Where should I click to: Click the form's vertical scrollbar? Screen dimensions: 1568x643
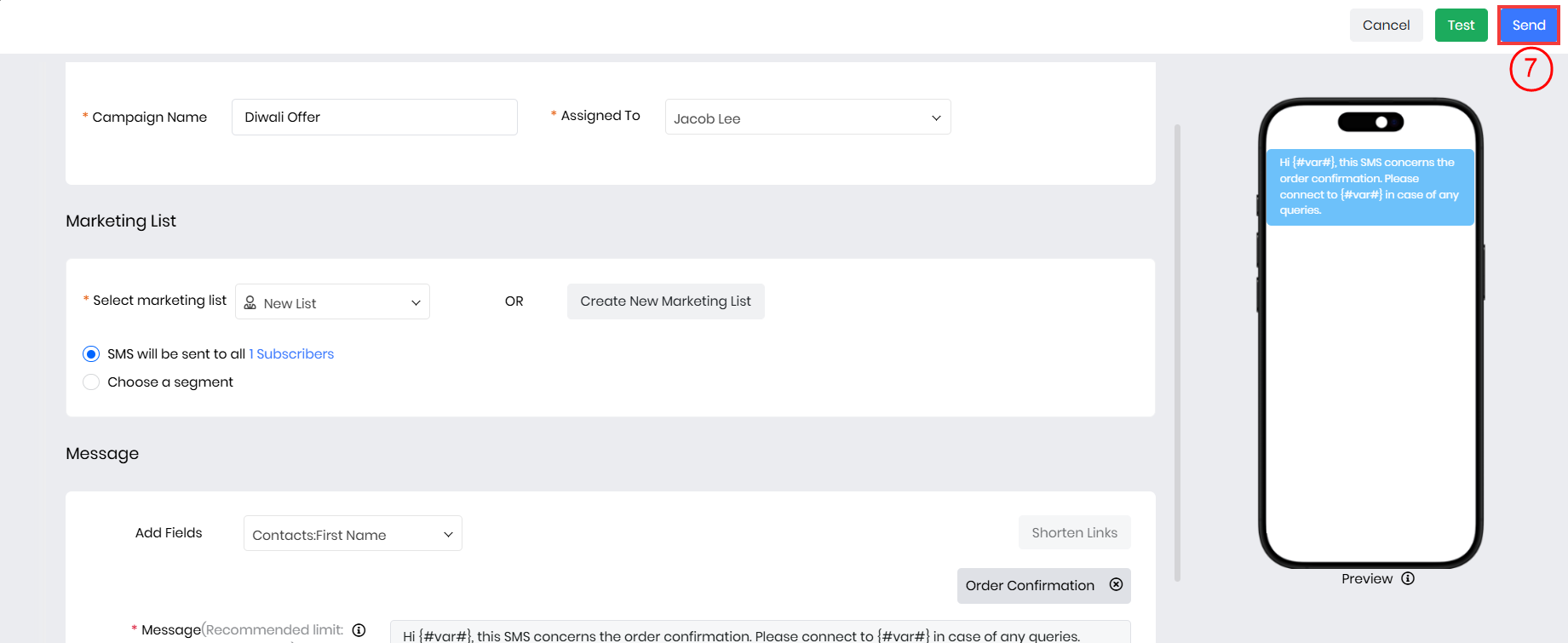[x=1177, y=353]
